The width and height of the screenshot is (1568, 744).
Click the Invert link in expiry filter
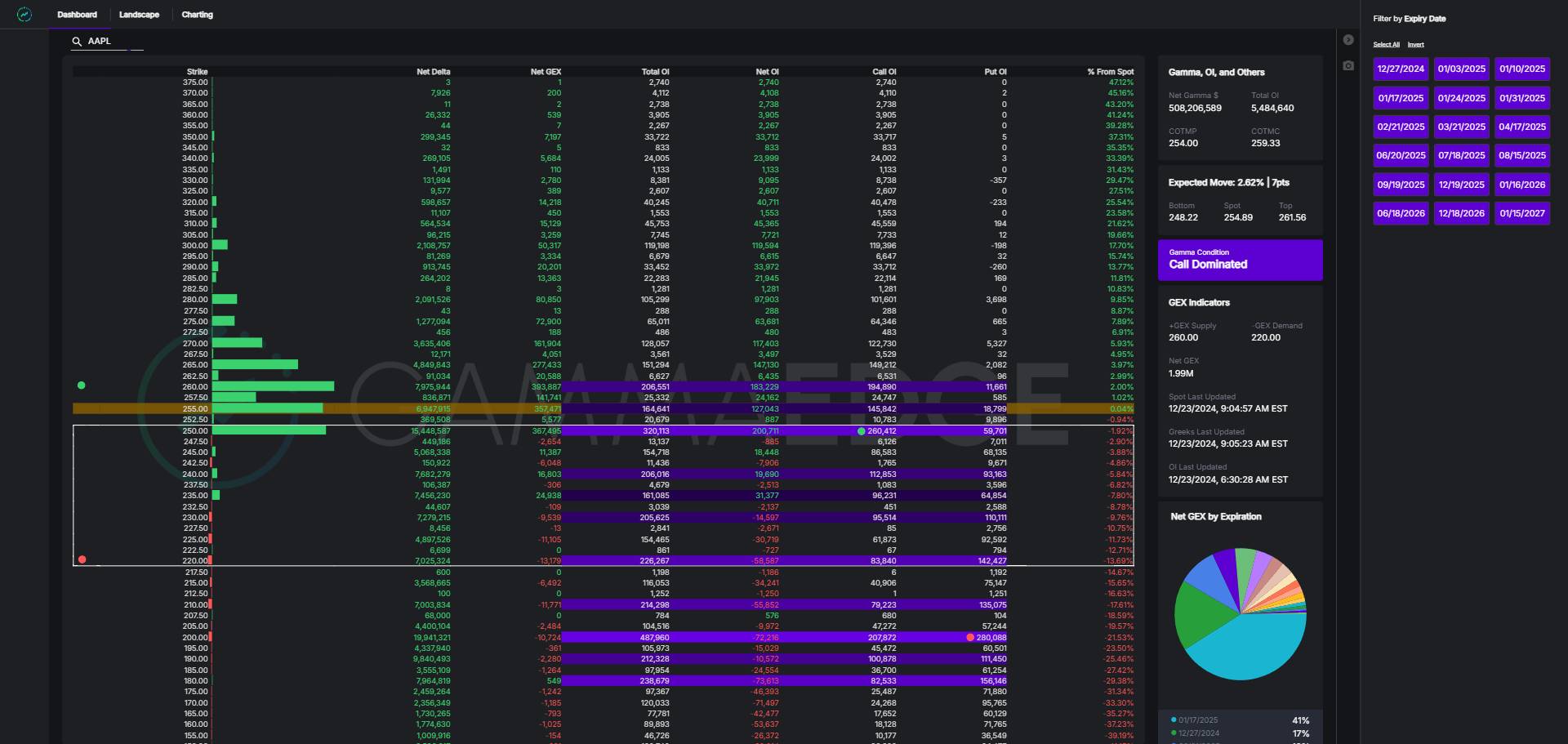coord(1415,45)
